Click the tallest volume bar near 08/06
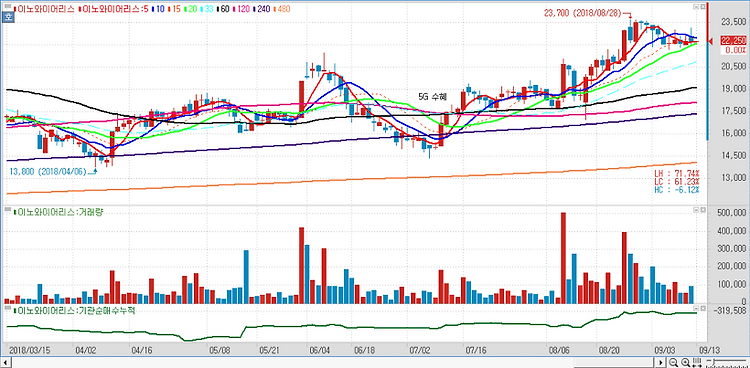750x368 pixels. click(x=563, y=258)
